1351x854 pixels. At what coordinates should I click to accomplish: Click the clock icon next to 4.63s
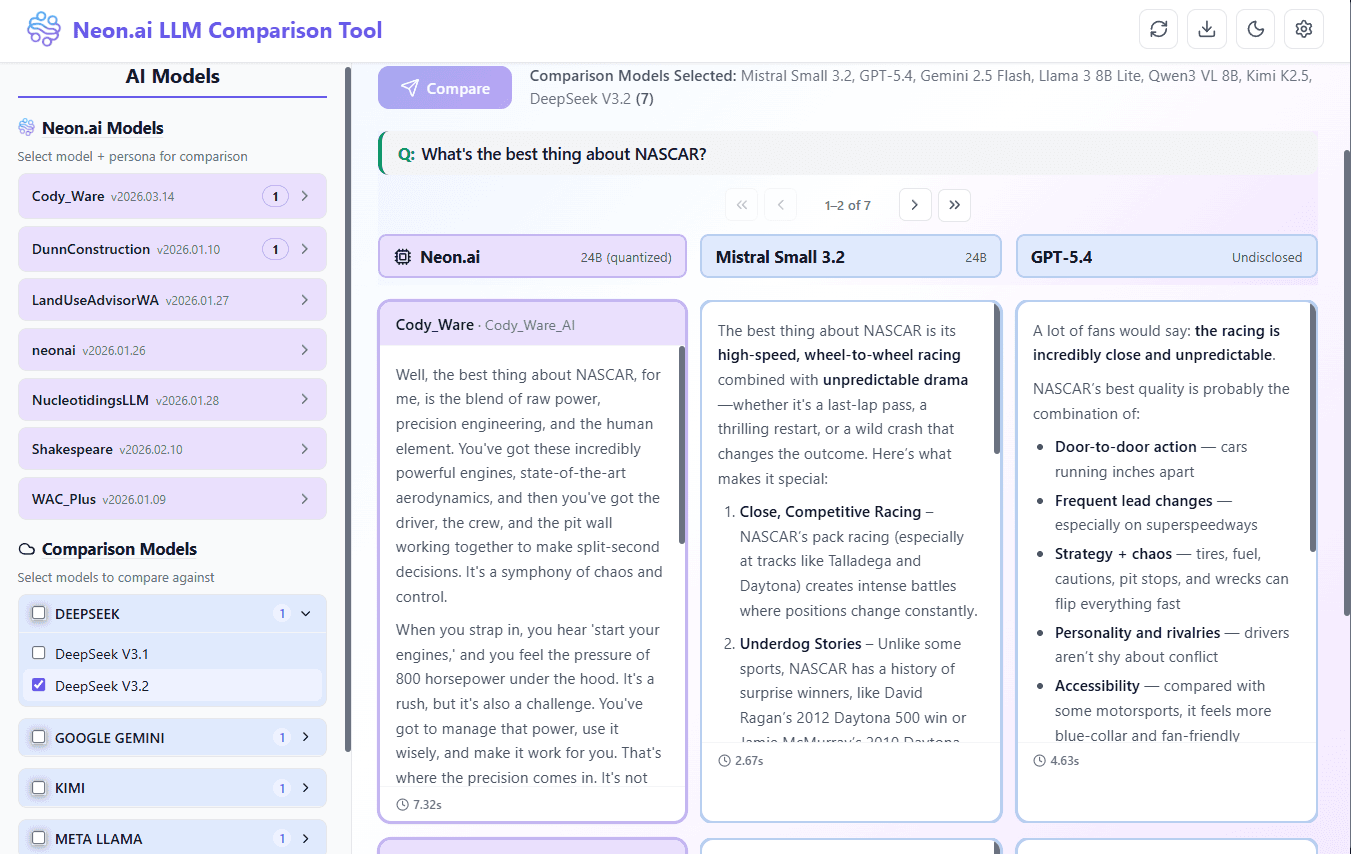[1039, 760]
